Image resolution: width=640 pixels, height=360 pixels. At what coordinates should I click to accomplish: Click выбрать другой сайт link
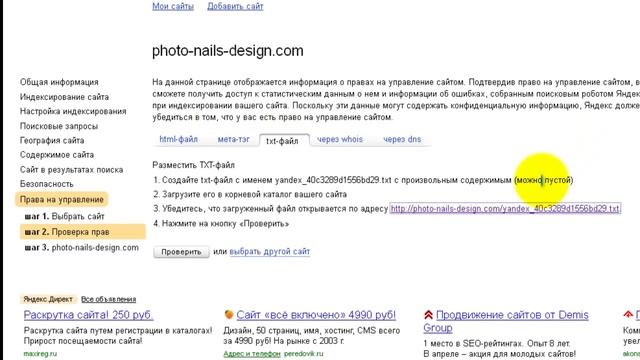[x=270, y=251]
